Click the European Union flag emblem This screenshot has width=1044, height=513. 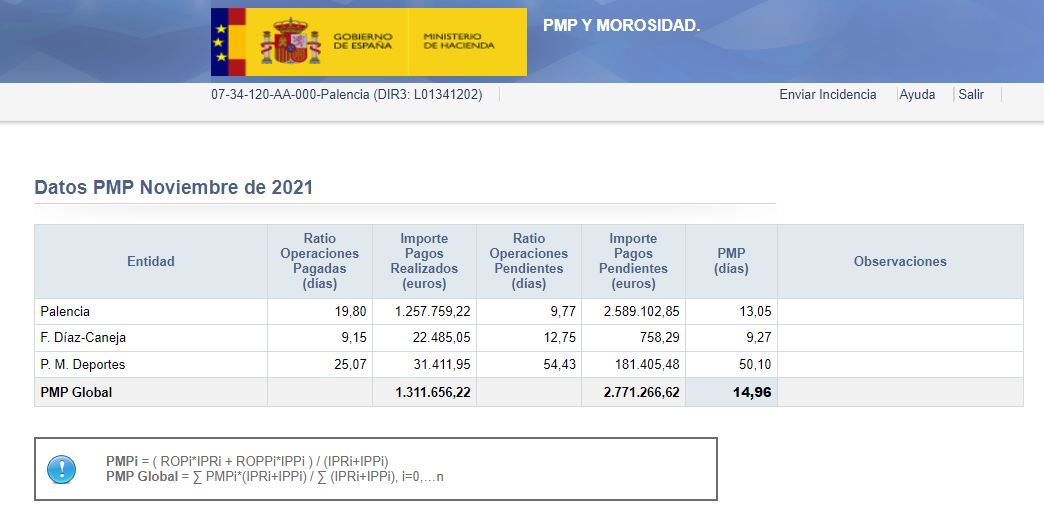point(220,42)
